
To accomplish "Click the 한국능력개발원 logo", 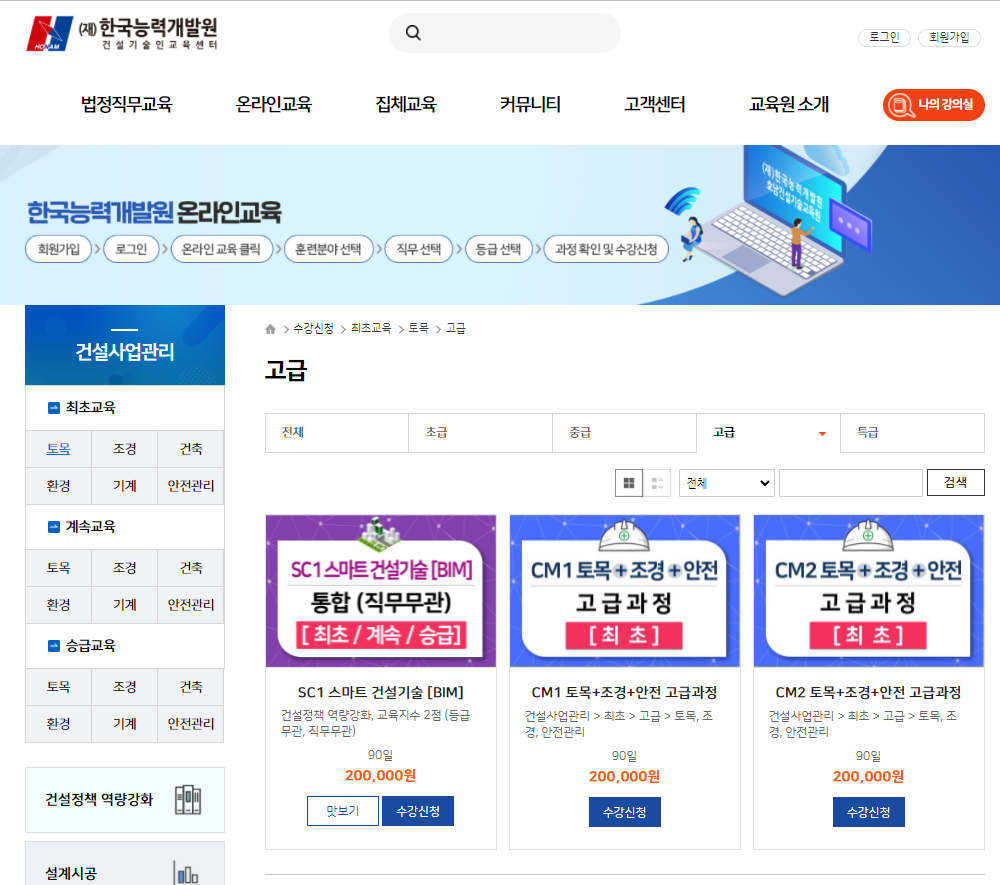I will pyautogui.click(x=121, y=33).
